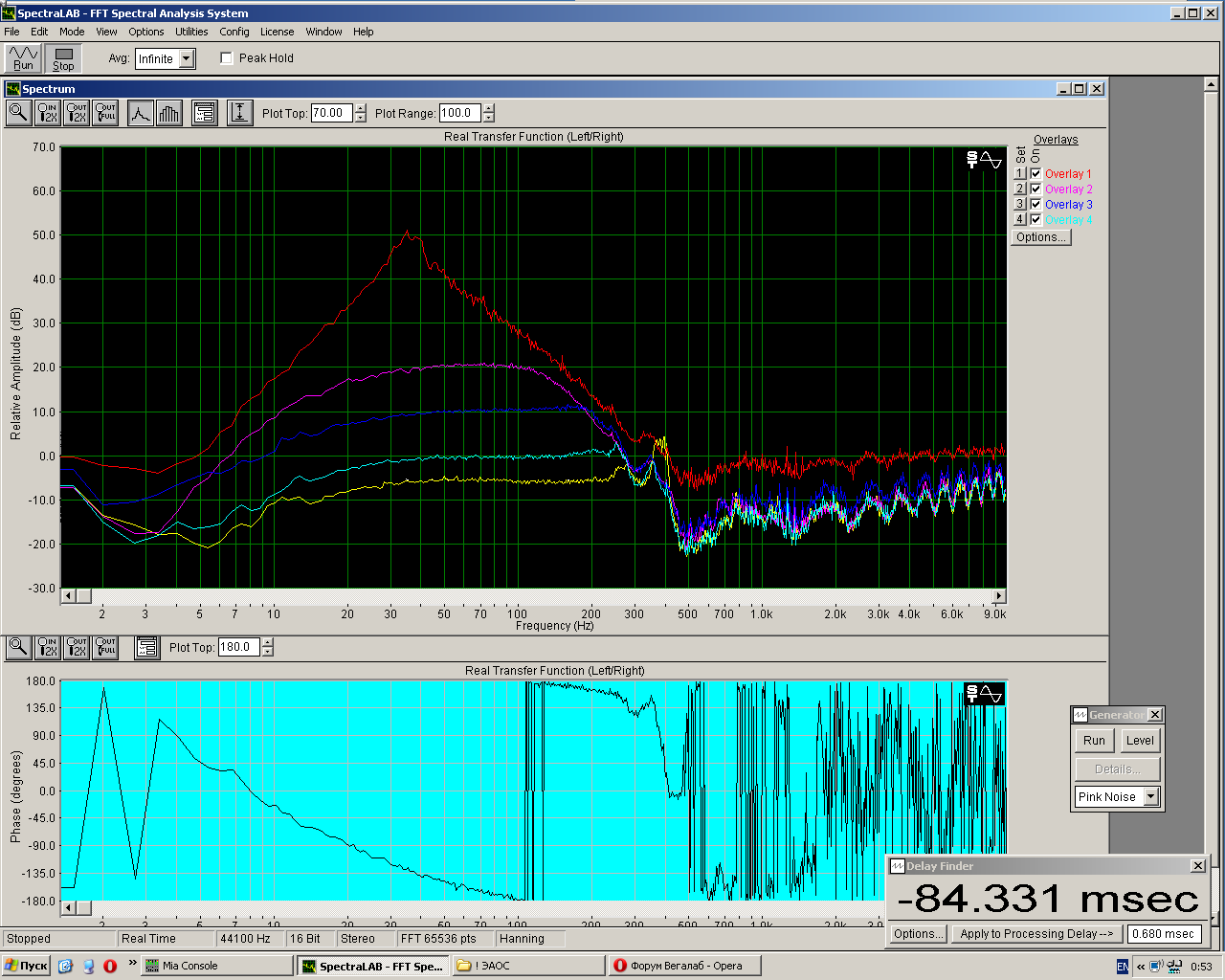This screenshot has width=1225, height=980.
Task: Toggle Overlay 4 On checkbox
Action: coord(1036,220)
